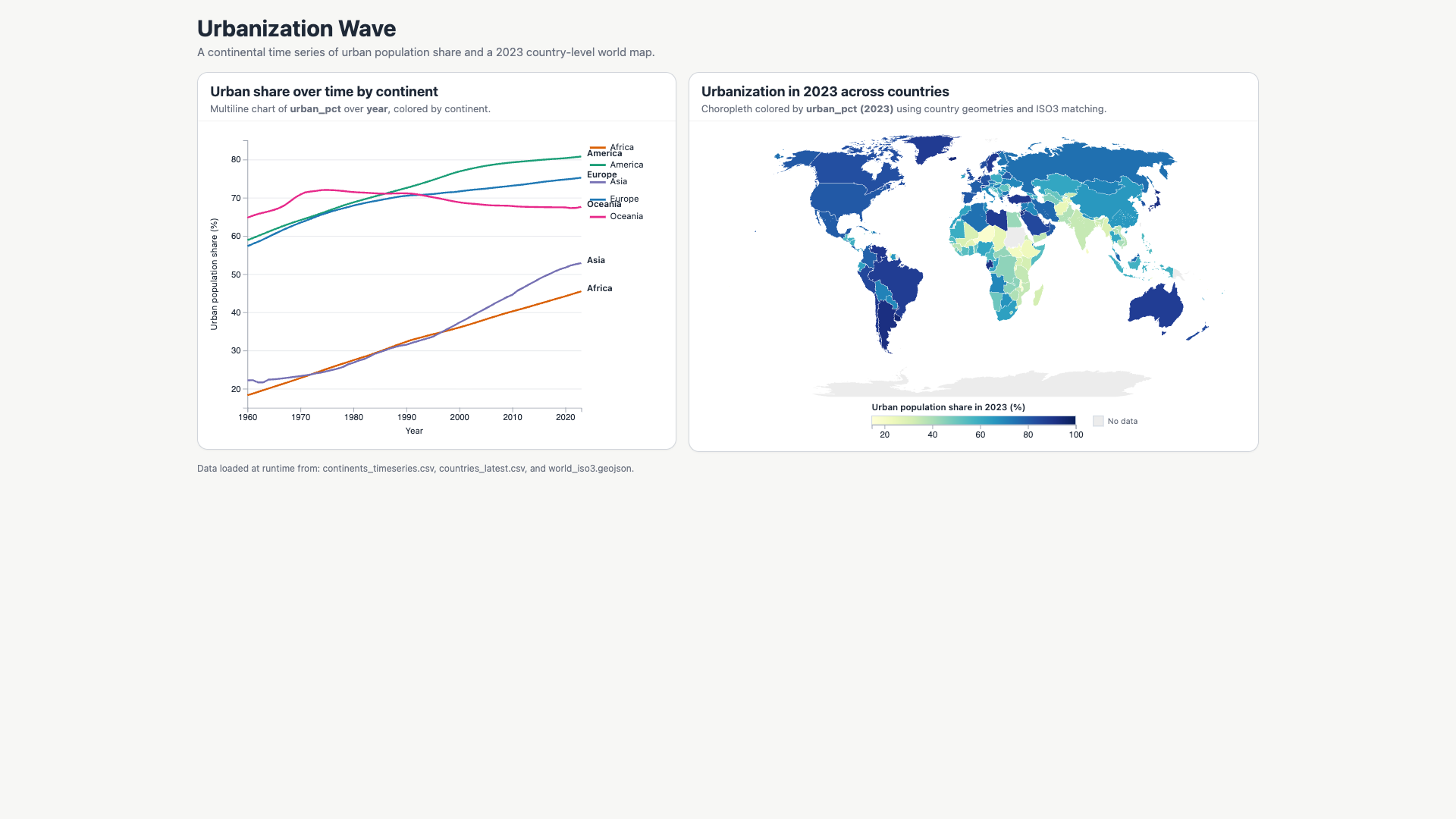Click the gray No data legend swatch
This screenshot has height=819, width=1456.
coord(1098,421)
